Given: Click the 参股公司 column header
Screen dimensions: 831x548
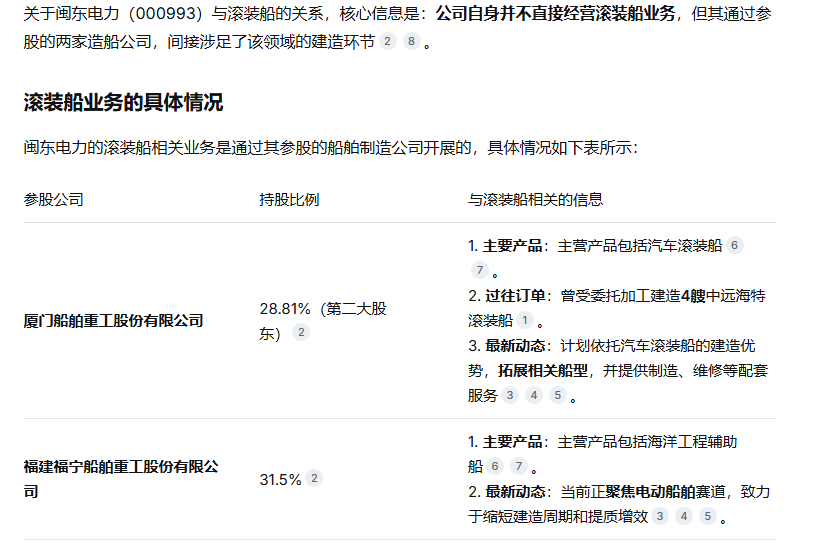Looking at the screenshot, I should [54, 200].
